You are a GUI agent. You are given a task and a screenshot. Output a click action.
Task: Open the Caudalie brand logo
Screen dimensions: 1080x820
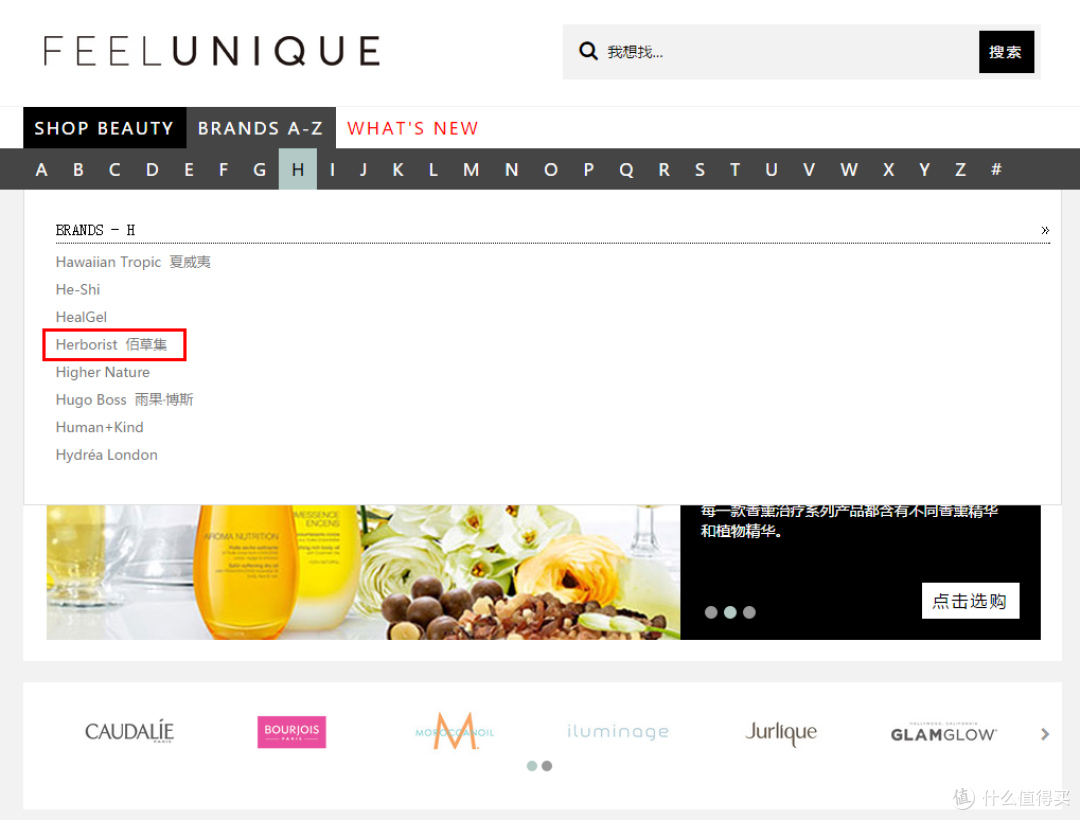tap(129, 731)
